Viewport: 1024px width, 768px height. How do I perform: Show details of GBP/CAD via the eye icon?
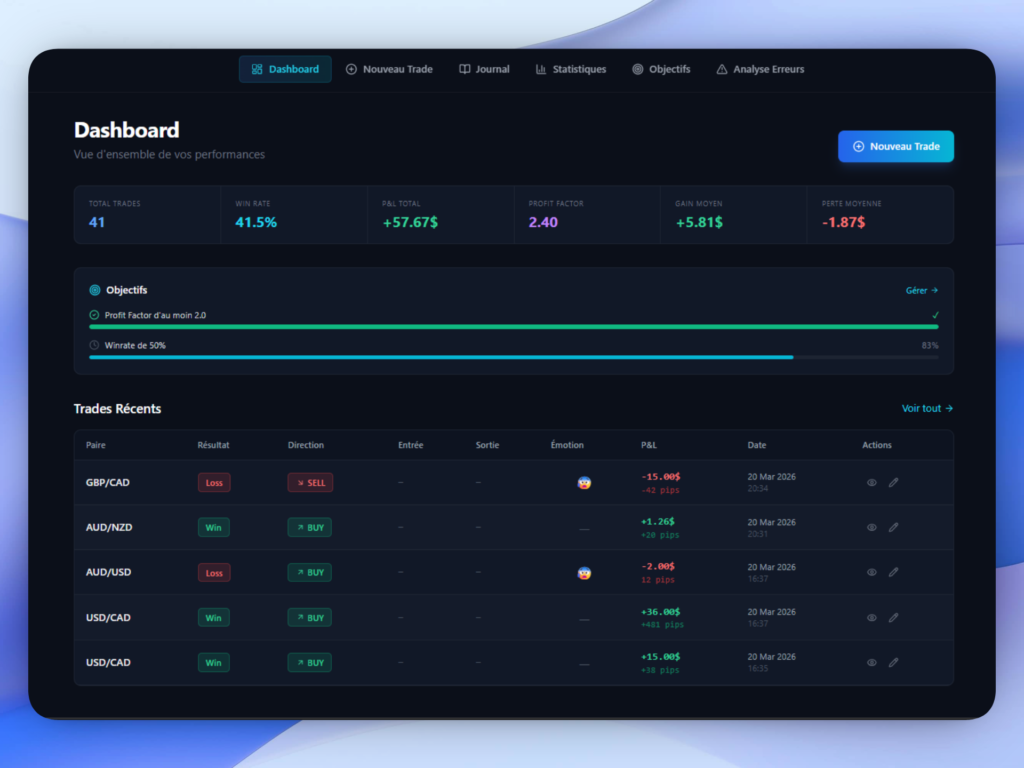click(x=871, y=482)
